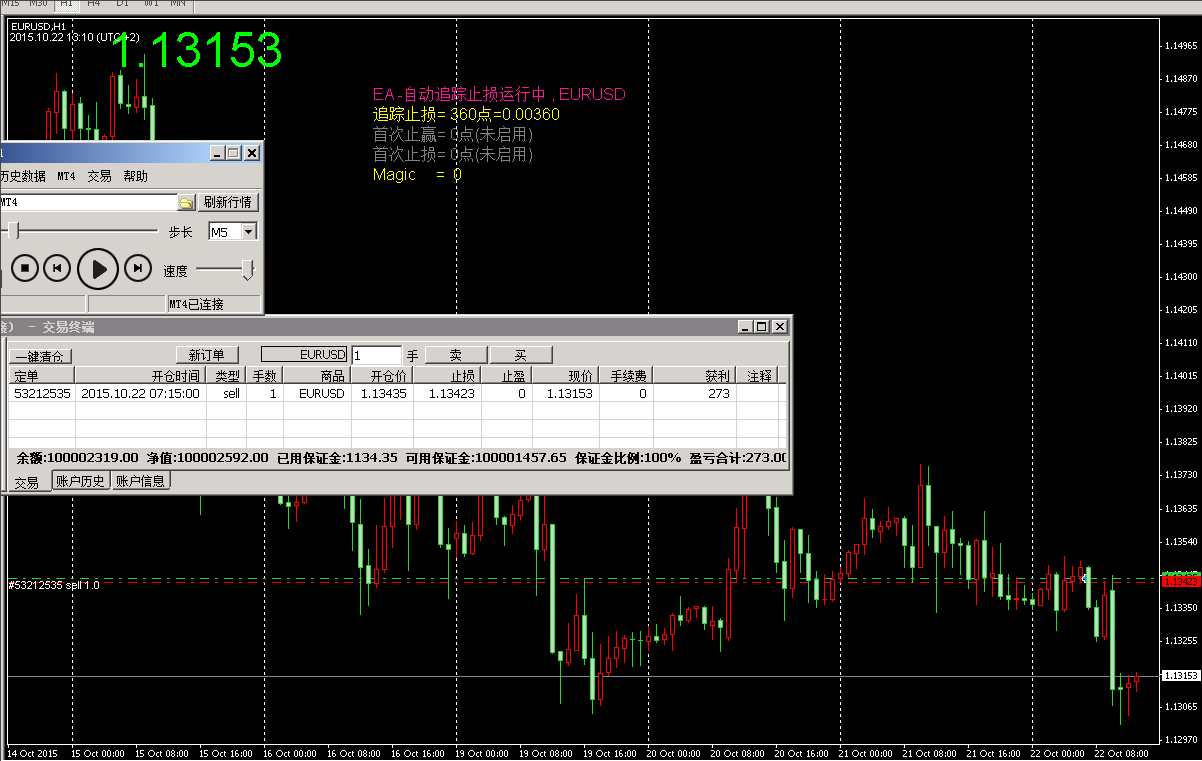Image resolution: width=1202 pixels, height=761 pixels.
Task: Click the 卖 sell button
Action: click(456, 355)
